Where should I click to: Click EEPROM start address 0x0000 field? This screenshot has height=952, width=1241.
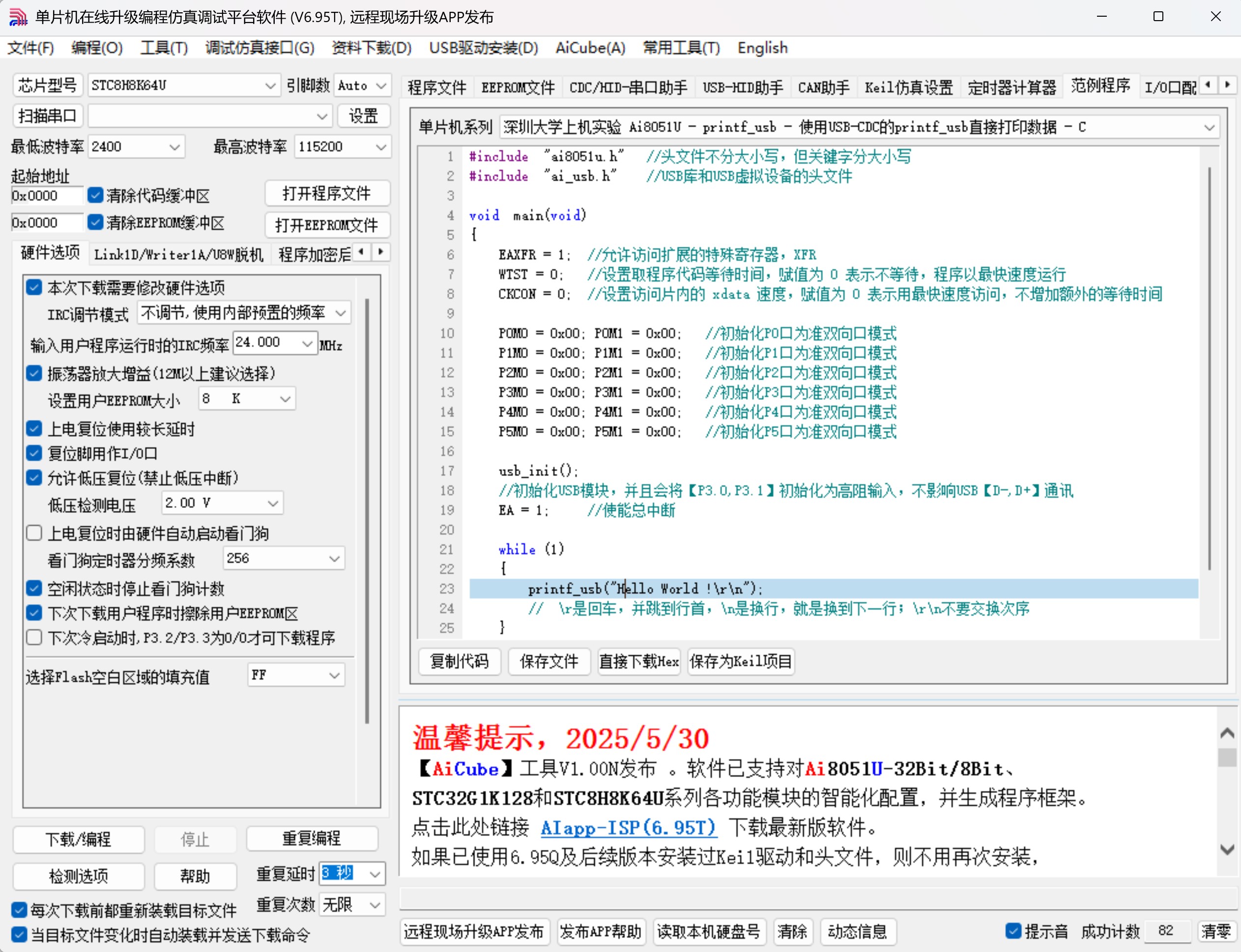pyautogui.click(x=47, y=223)
